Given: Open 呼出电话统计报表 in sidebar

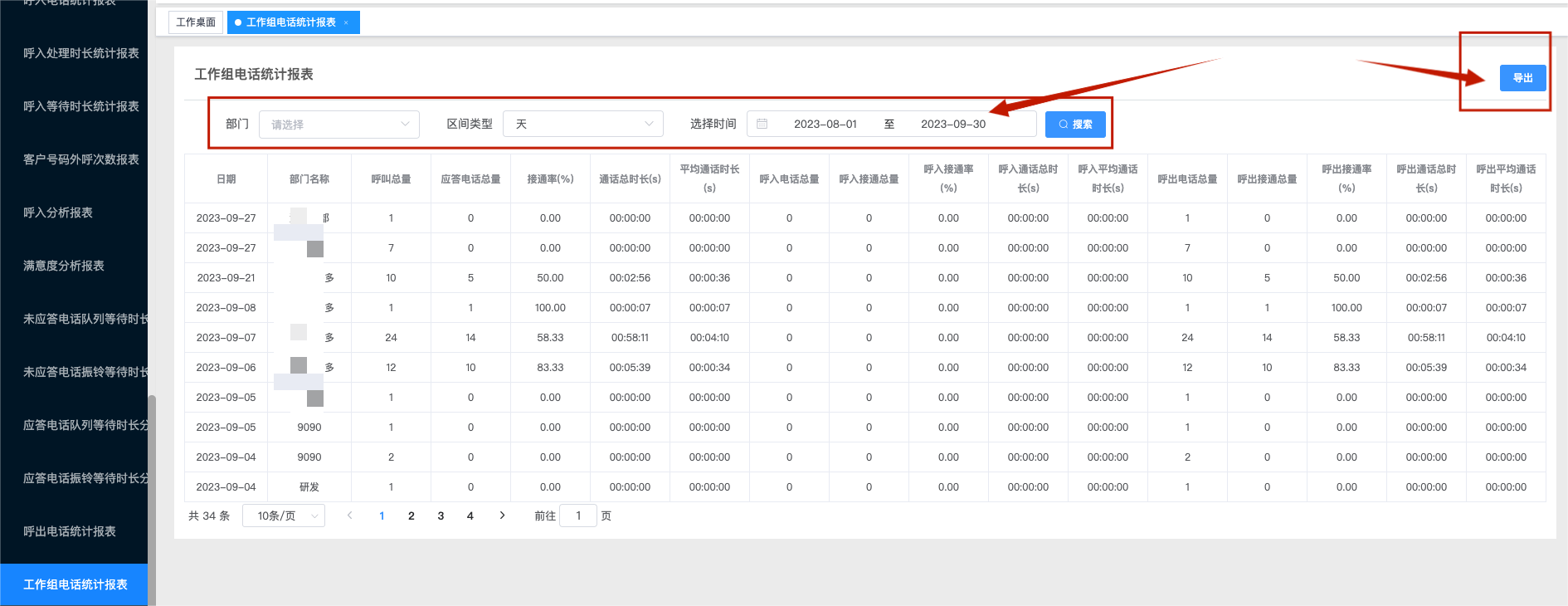Looking at the screenshot, I should pos(70,531).
